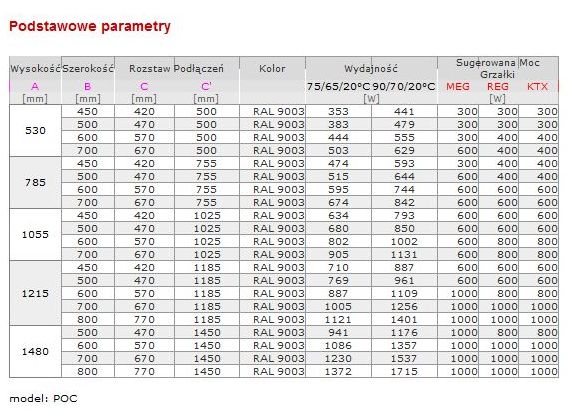The width and height of the screenshot is (570, 411).
Task: Select the height cell 530
Action: pos(35,130)
